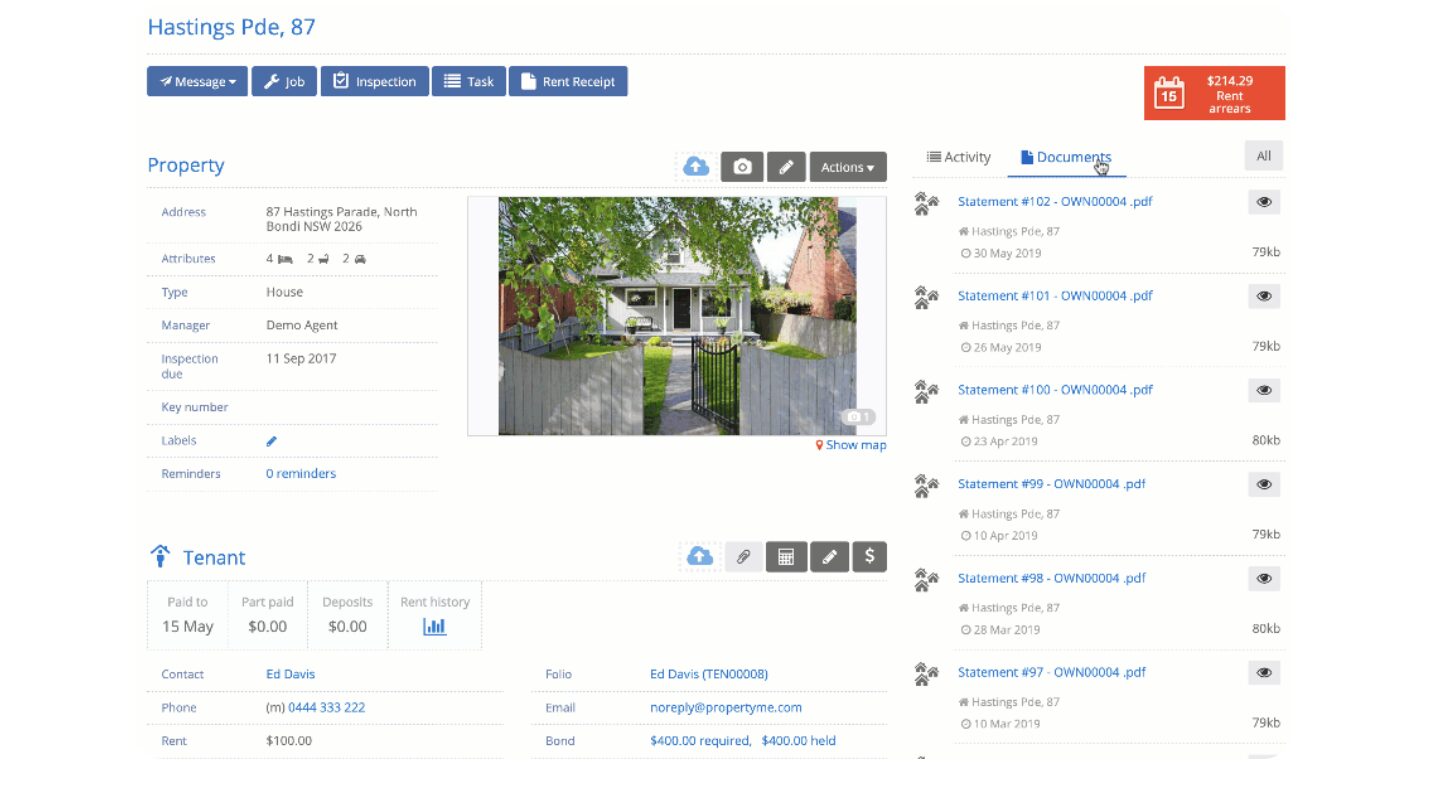Select the Documents tab
Image resolution: width=1440 pixels, height=788 pixels.
(1066, 157)
